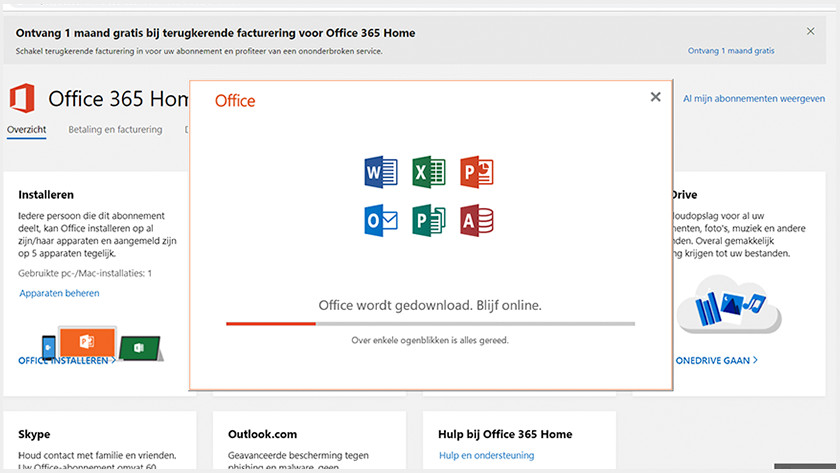Click the Office logo next to the title
This screenshot has width=840, height=473.
21,98
